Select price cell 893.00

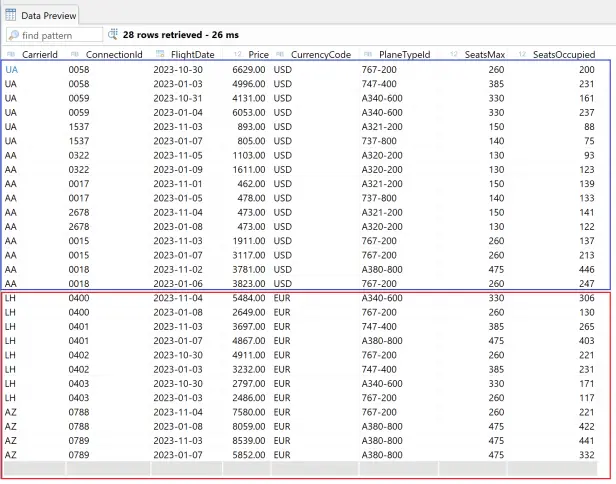[251, 127]
